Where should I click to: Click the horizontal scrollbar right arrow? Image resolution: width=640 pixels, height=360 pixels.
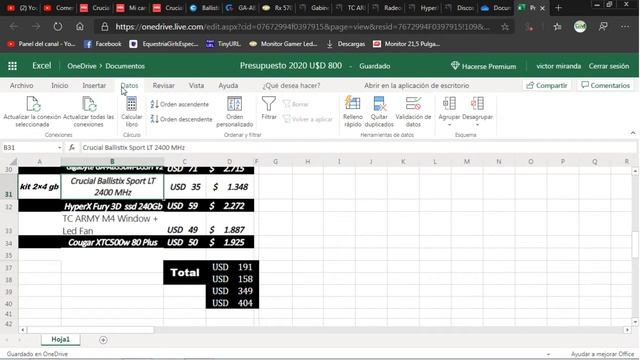627,330
